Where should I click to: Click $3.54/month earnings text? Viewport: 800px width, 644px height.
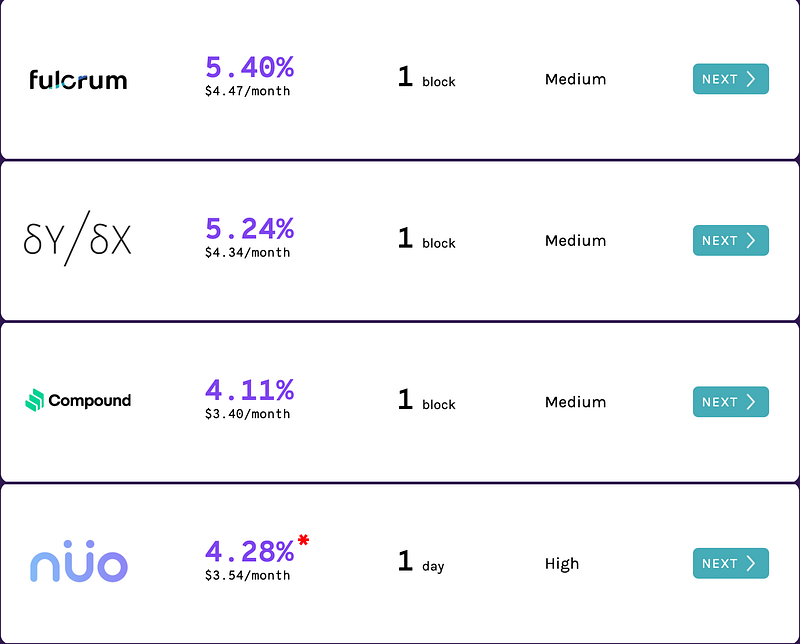(247, 575)
